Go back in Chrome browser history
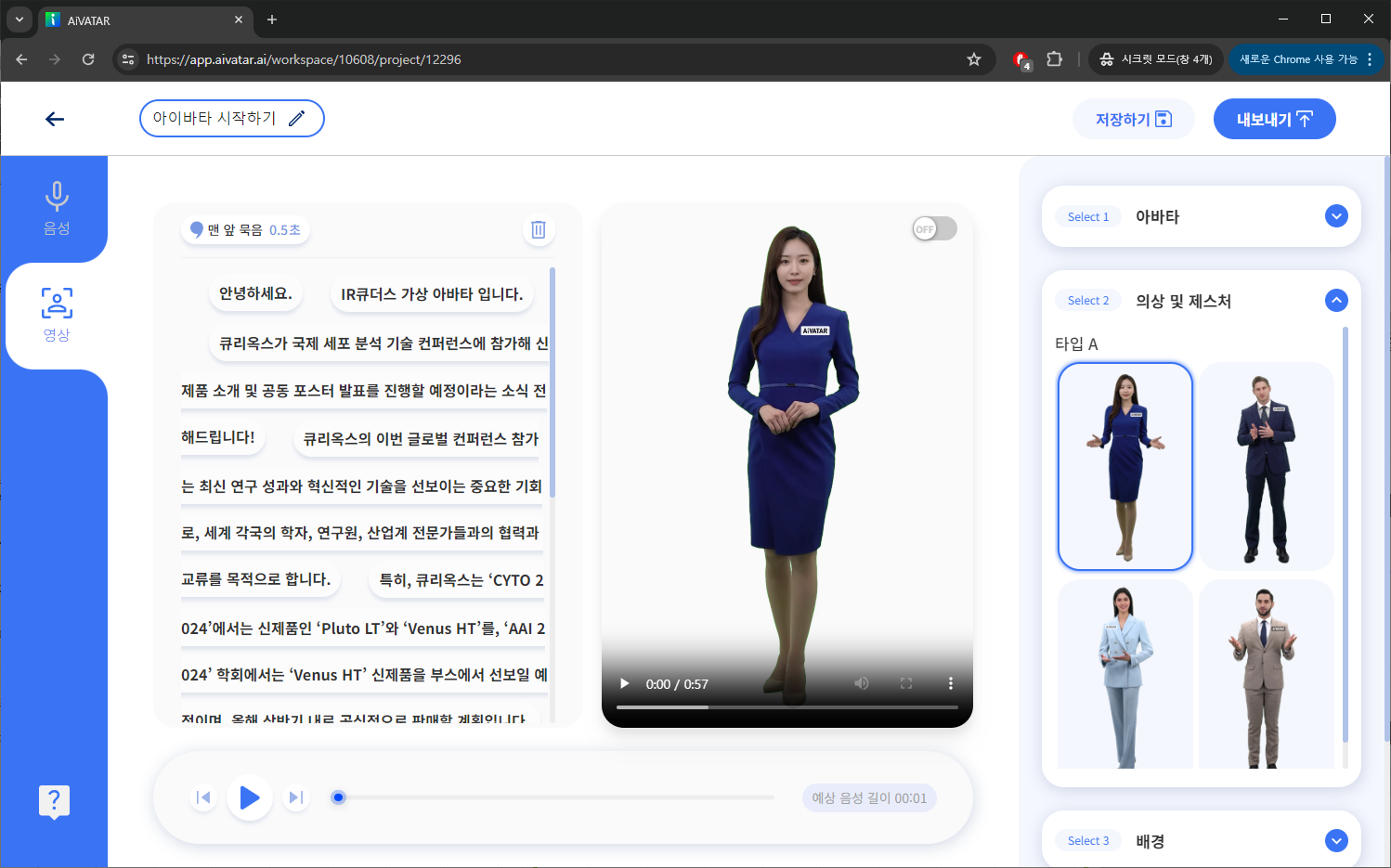 [x=21, y=59]
